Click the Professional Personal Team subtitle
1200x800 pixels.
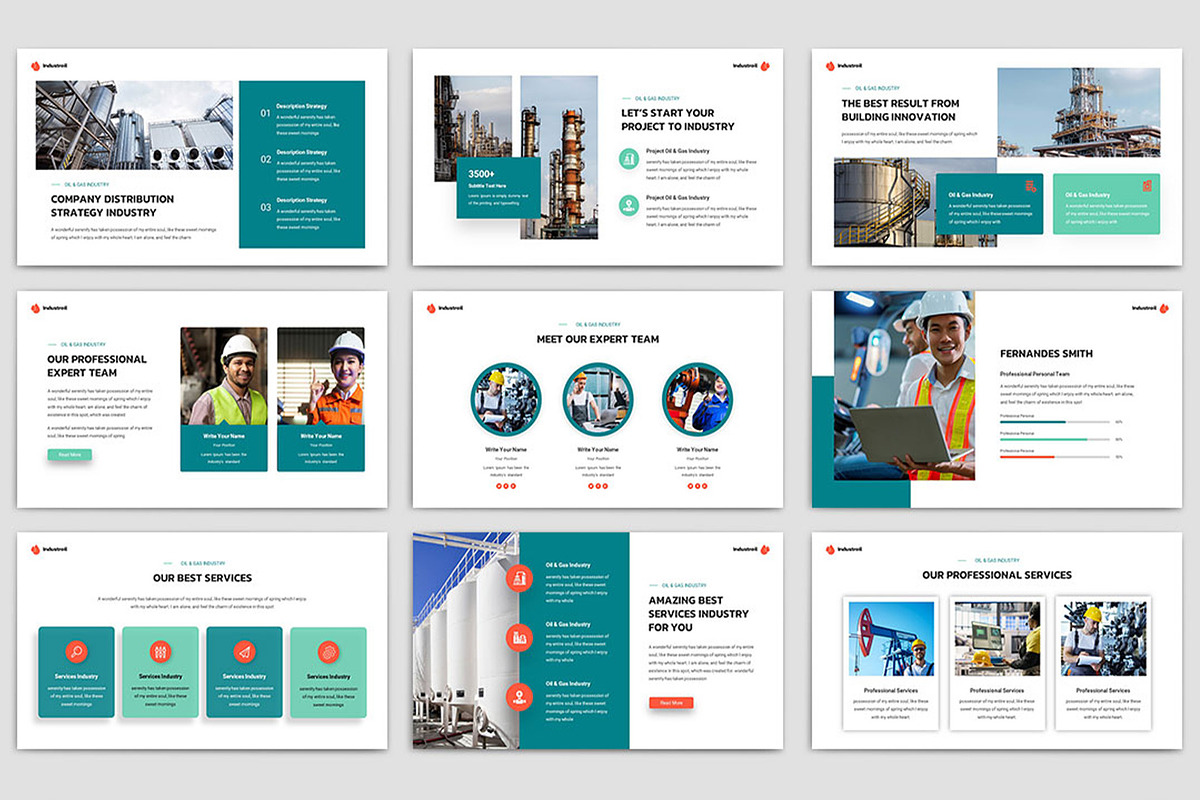click(1034, 373)
